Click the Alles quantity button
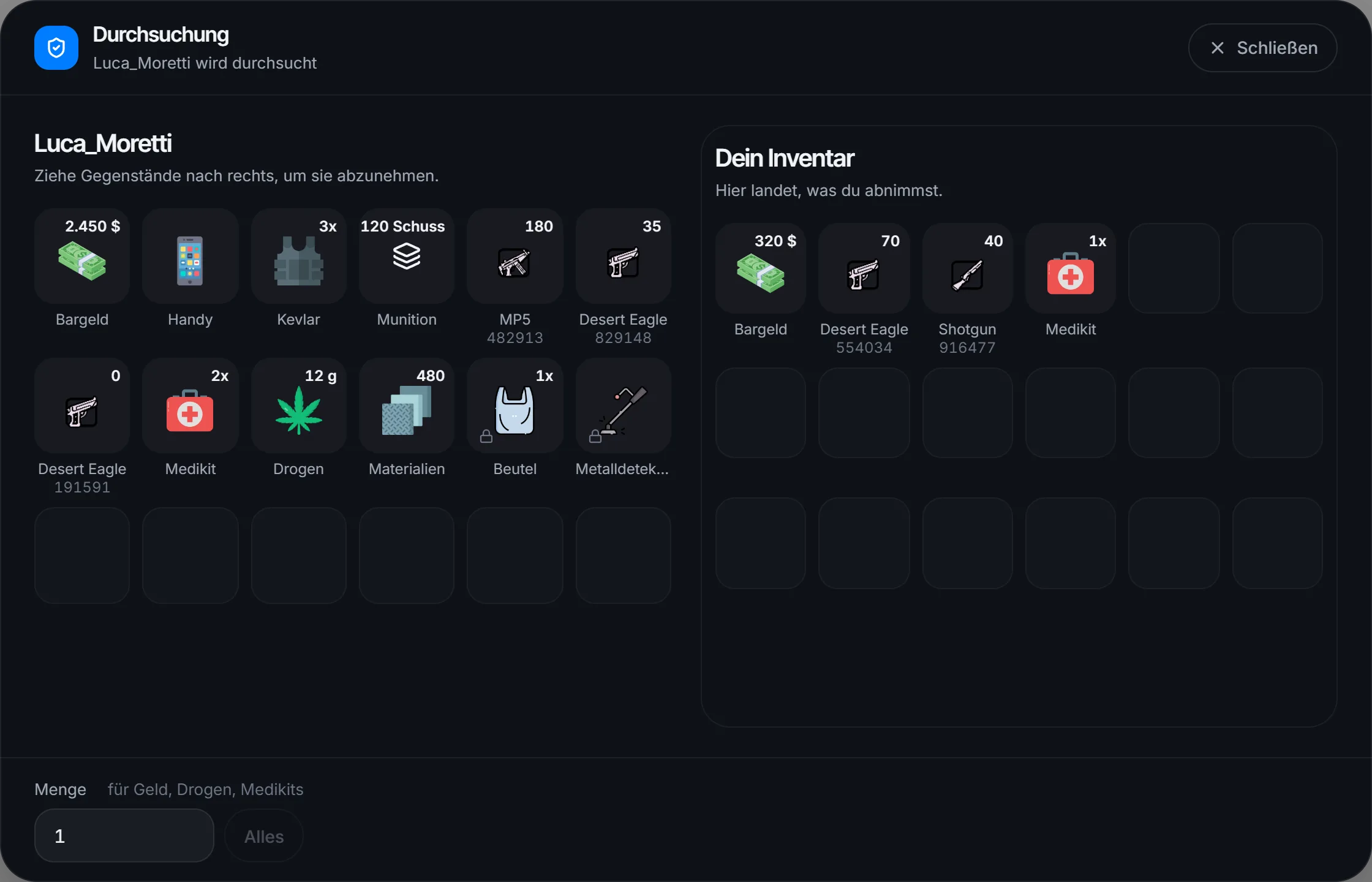This screenshot has width=1372, height=882. coord(264,836)
